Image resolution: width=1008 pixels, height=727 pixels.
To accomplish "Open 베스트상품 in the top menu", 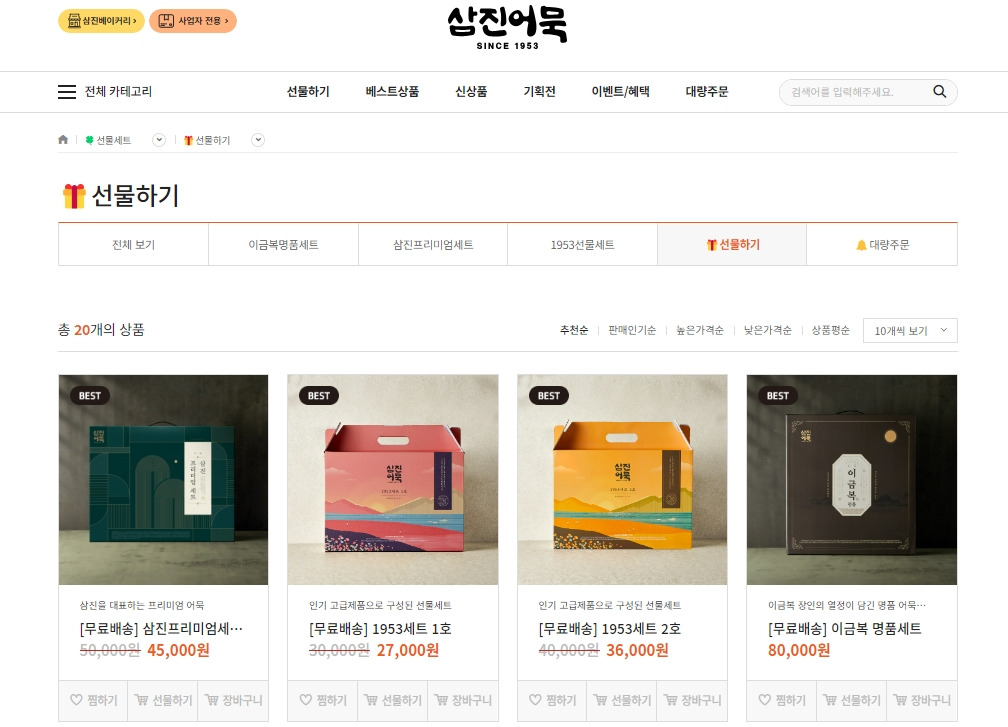I will (x=392, y=92).
